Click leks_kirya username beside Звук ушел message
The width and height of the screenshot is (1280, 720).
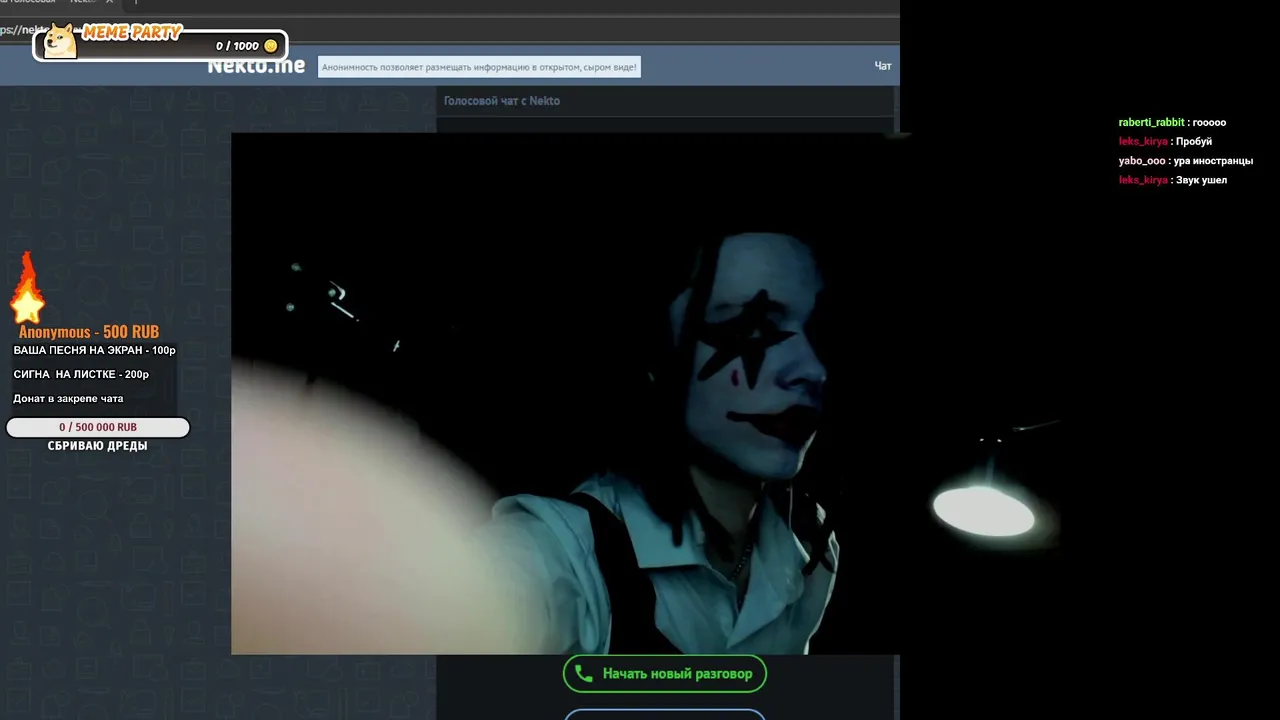pyautogui.click(x=1143, y=180)
